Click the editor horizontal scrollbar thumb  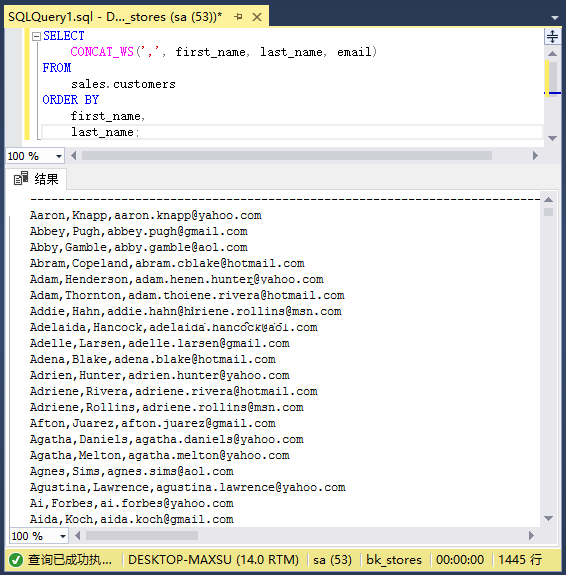pos(287,156)
